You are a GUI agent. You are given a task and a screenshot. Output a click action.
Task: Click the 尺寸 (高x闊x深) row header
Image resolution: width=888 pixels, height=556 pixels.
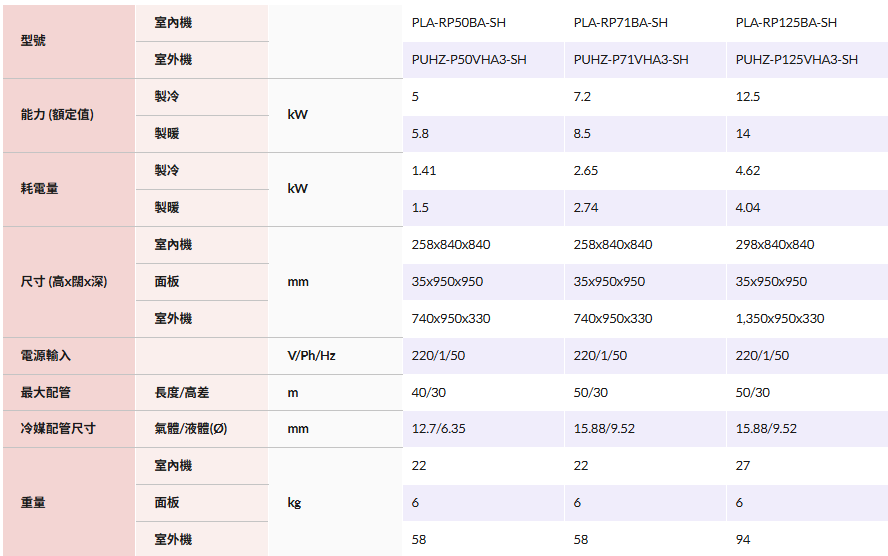pos(69,282)
